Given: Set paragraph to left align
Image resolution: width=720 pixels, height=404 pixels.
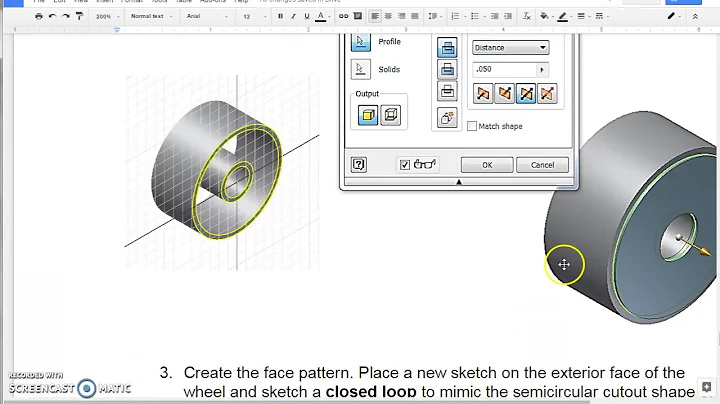Looking at the screenshot, I should coord(375,16).
